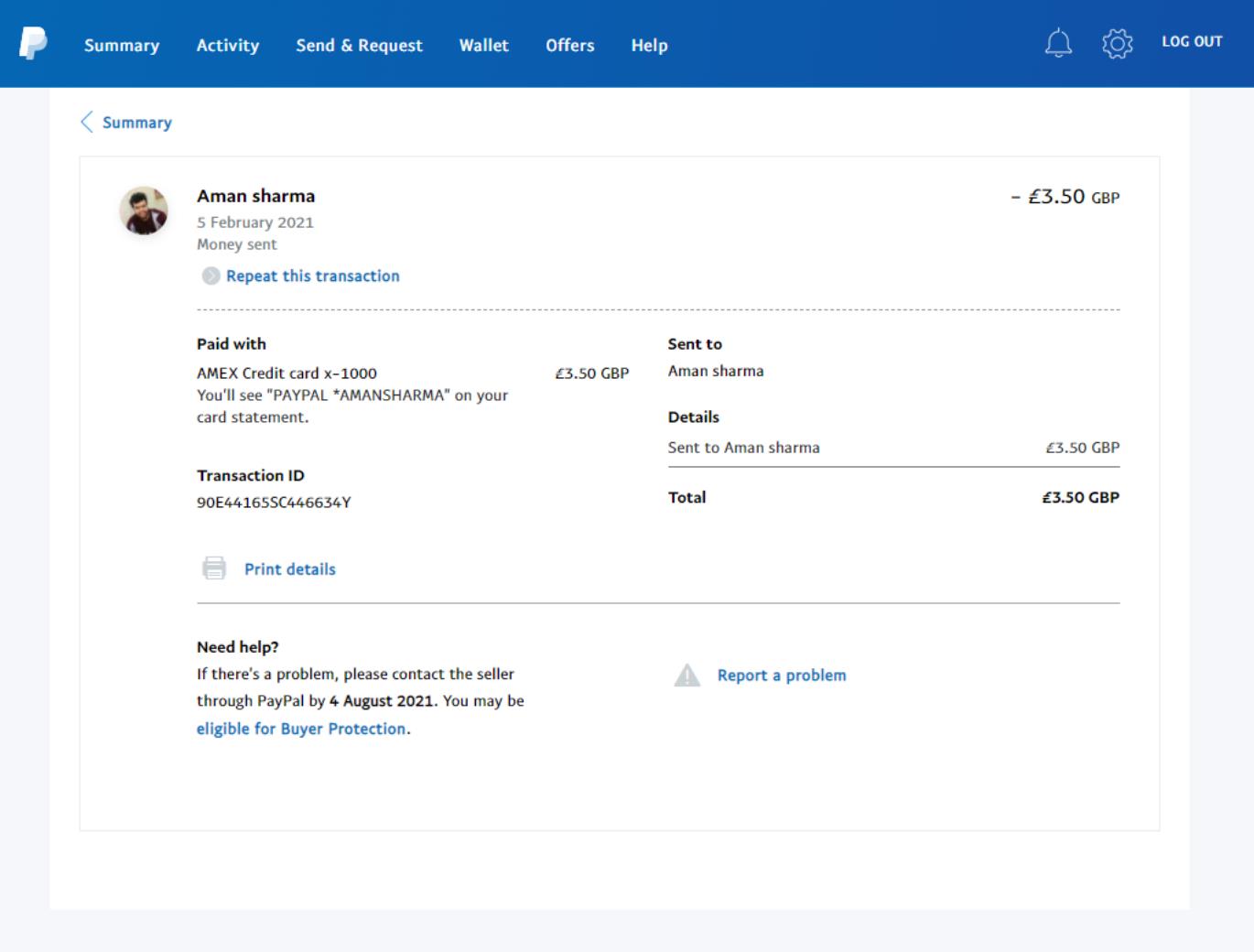Click the PayPal logo icon
The height and width of the screenshot is (952, 1254).
[33, 43]
